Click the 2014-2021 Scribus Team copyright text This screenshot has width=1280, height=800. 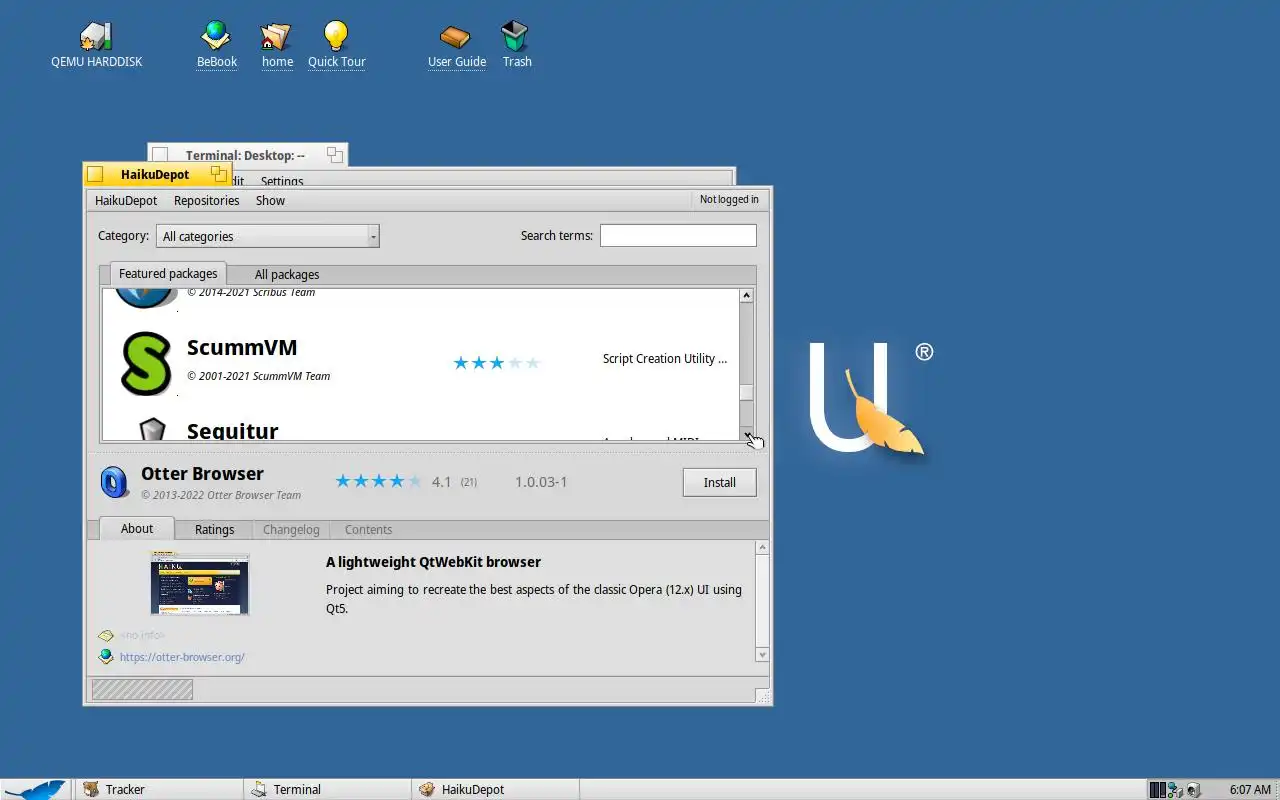coord(251,293)
